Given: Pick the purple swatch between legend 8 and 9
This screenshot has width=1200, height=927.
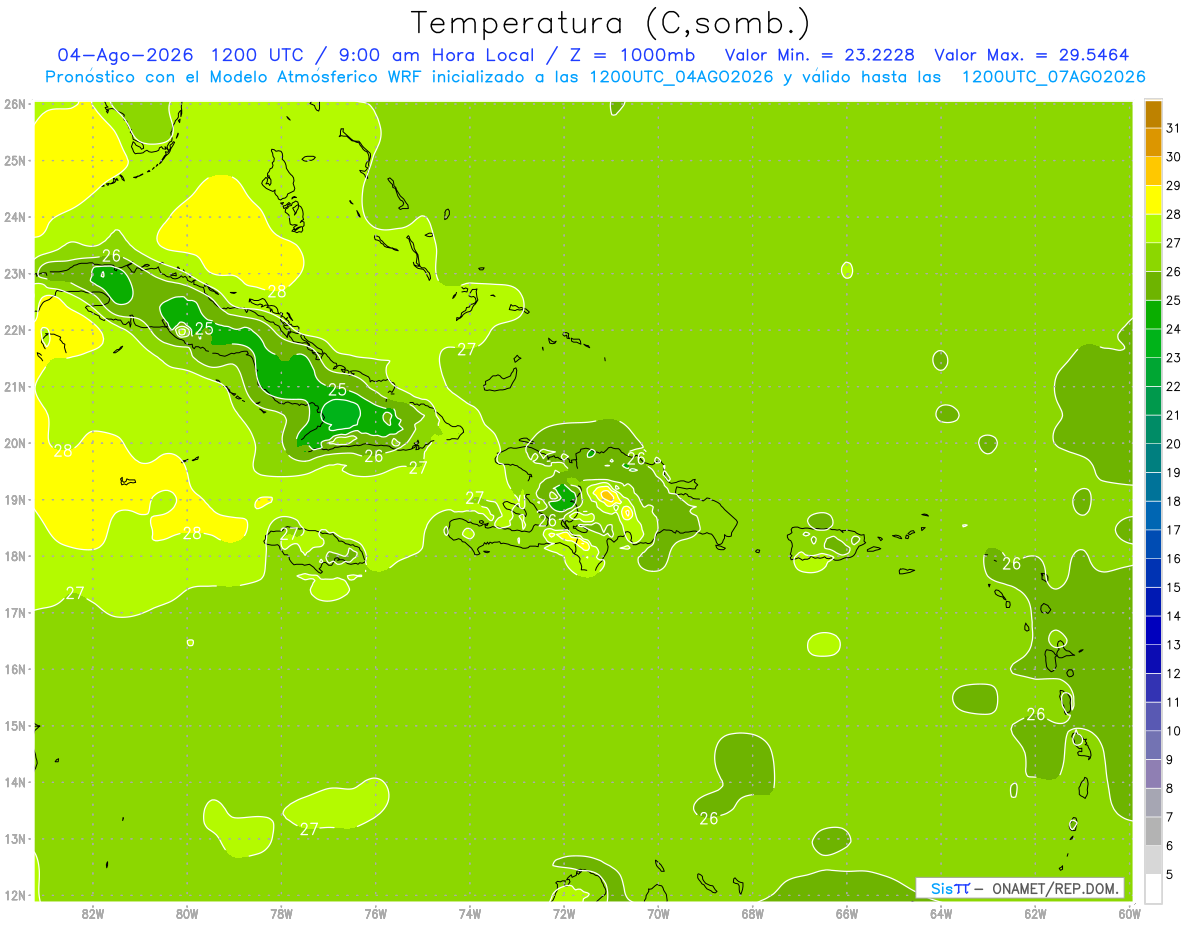Looking at the screenshot, I should [x=1153, y=774].
